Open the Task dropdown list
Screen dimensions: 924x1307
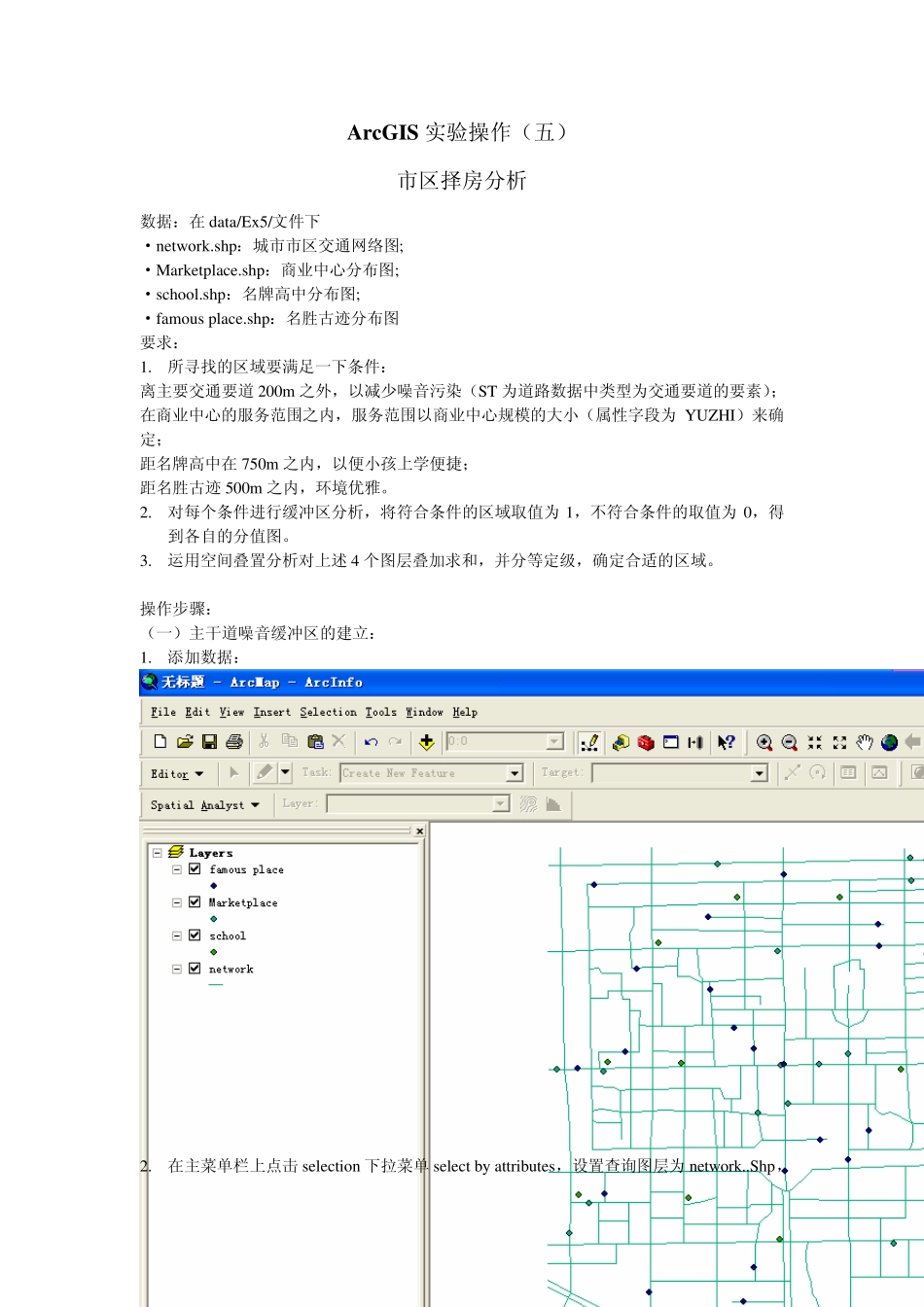coord(515,773)
